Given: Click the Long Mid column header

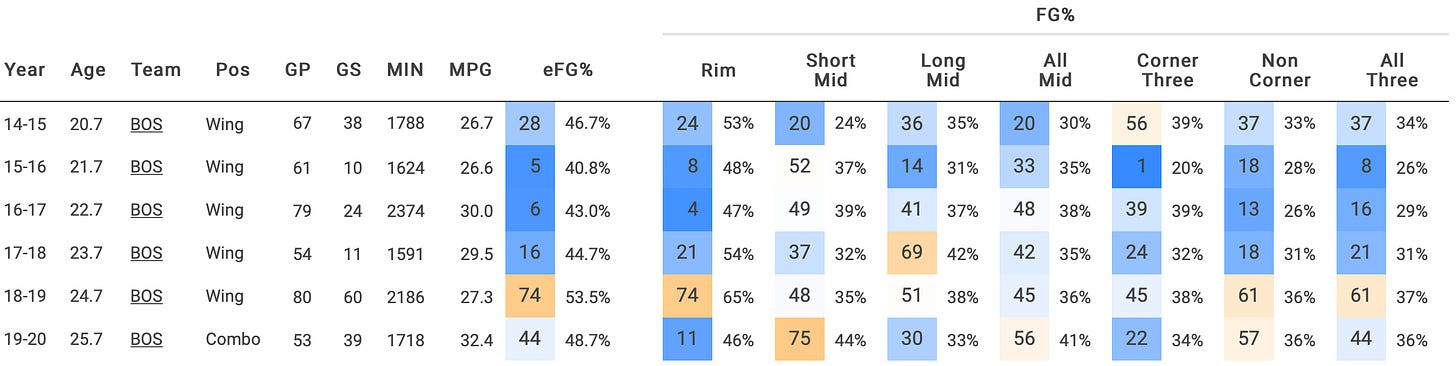Looking at the screenshot, I should [x=943, y=70].
